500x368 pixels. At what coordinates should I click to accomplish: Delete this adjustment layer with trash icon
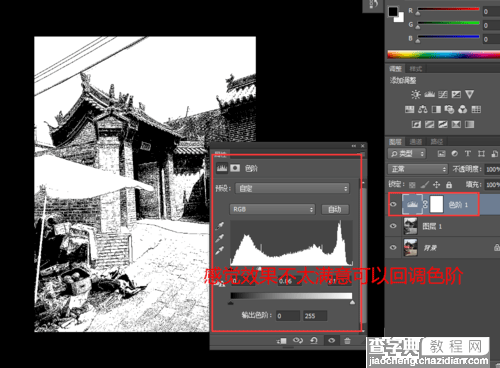point(347,341)
